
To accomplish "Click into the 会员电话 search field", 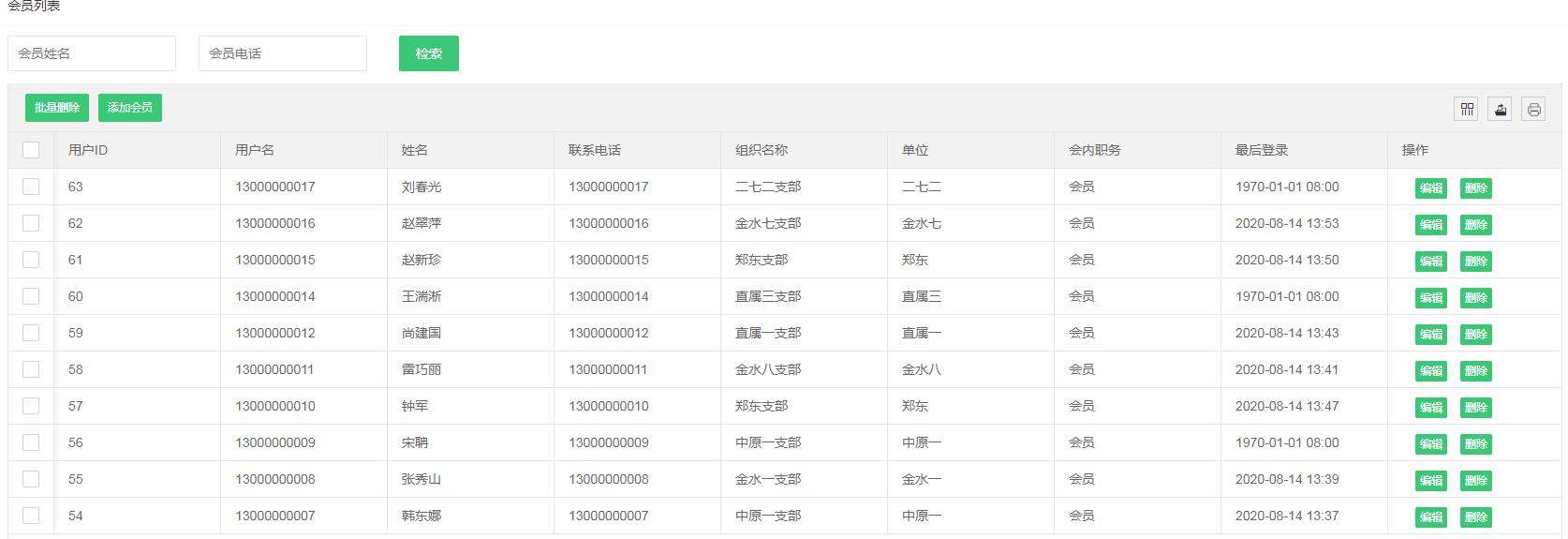I will (x=282, y=53).
